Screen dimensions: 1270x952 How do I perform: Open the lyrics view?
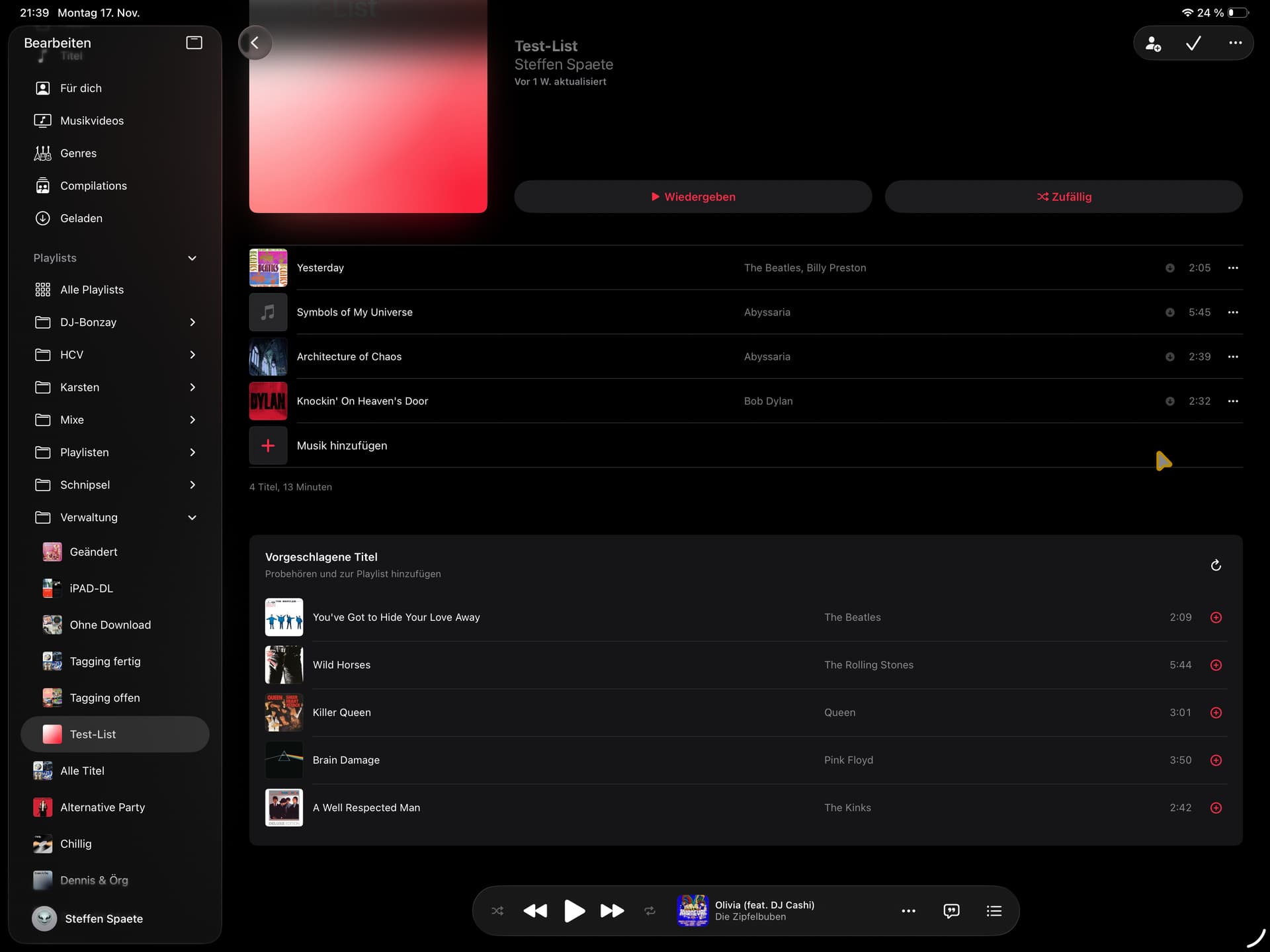(x=951, y=911)
